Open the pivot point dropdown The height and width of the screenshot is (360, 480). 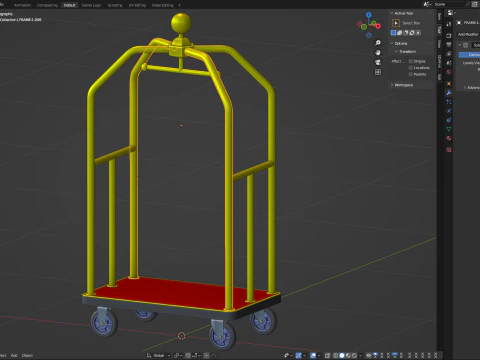tap(178, 355)
